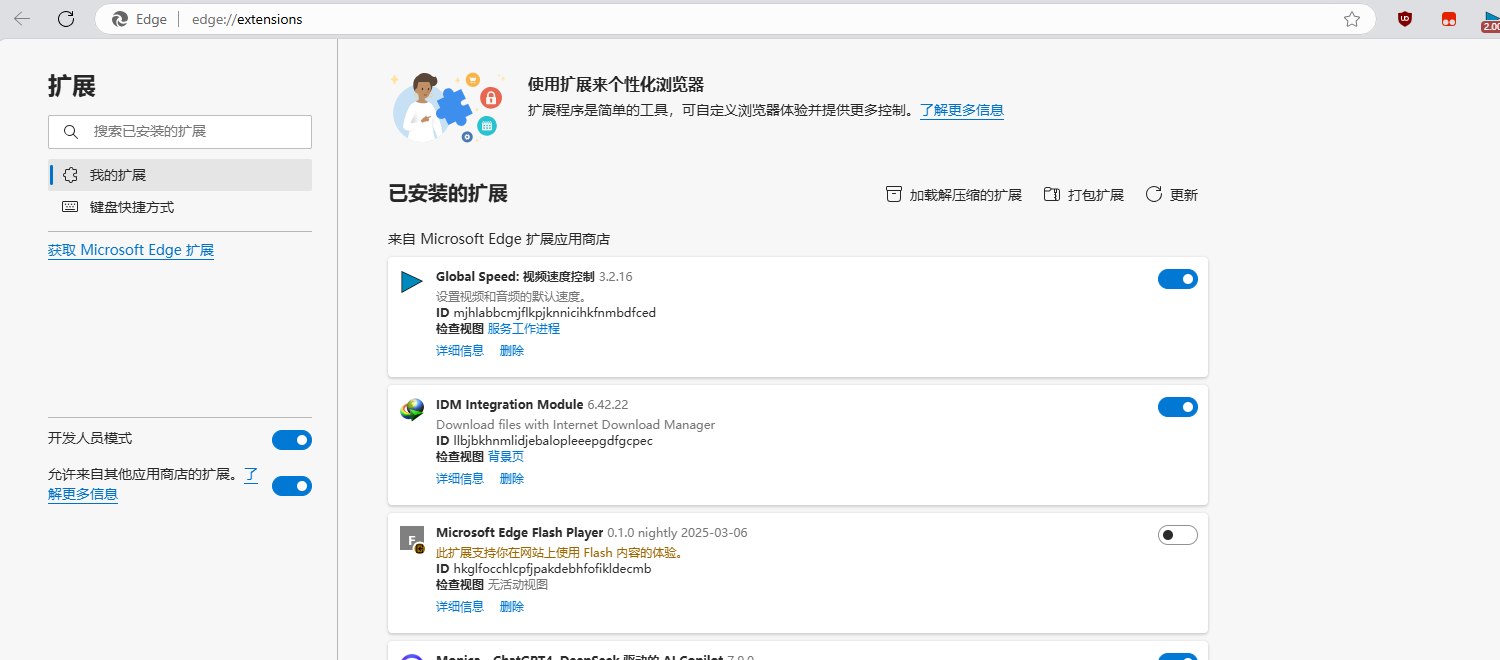Open the 获取 Microsoft Edge 扩展 link
Image resolution: width=1500 pixels, height=660 pixels.
pyautogui.click(x=131, y=250)
